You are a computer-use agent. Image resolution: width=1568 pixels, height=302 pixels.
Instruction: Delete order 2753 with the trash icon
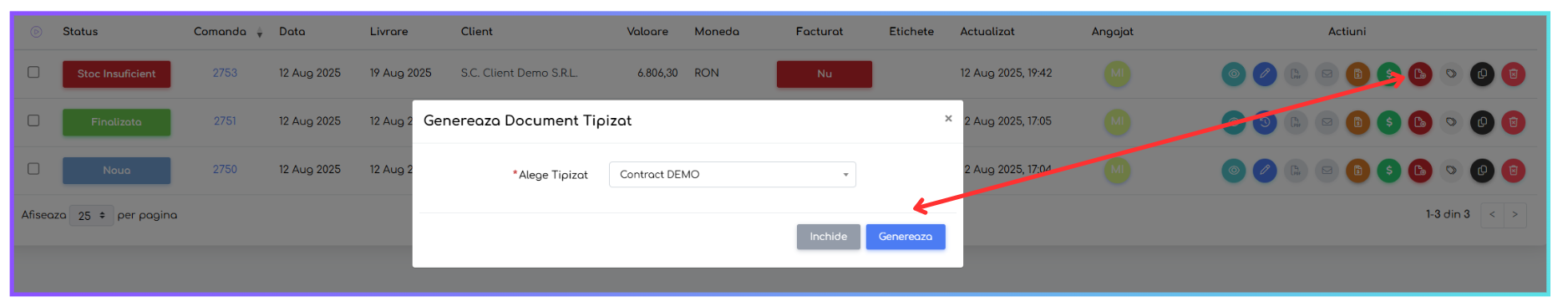[1514, 74]
